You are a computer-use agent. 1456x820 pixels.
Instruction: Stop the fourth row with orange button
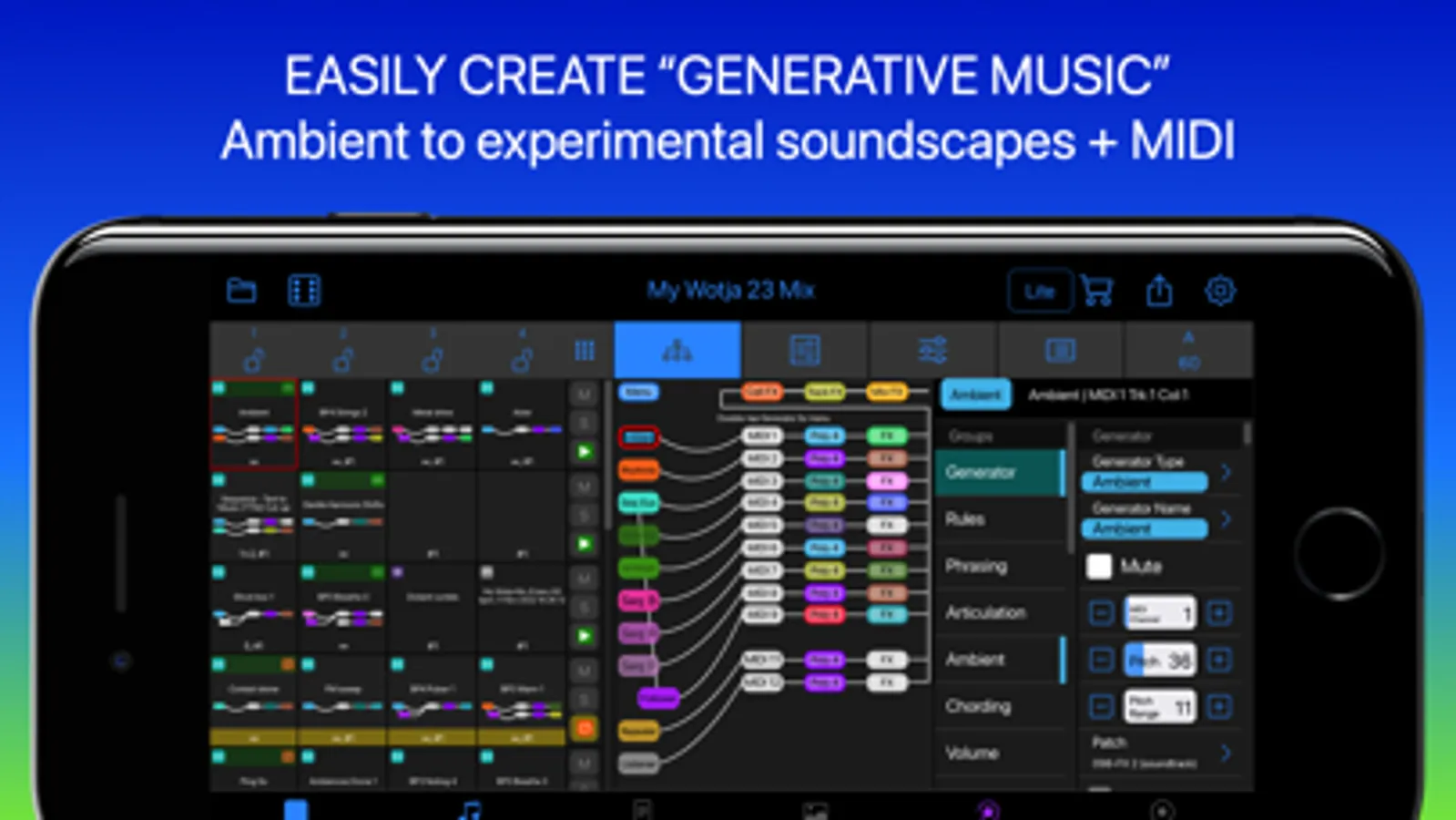pos(585,728)
